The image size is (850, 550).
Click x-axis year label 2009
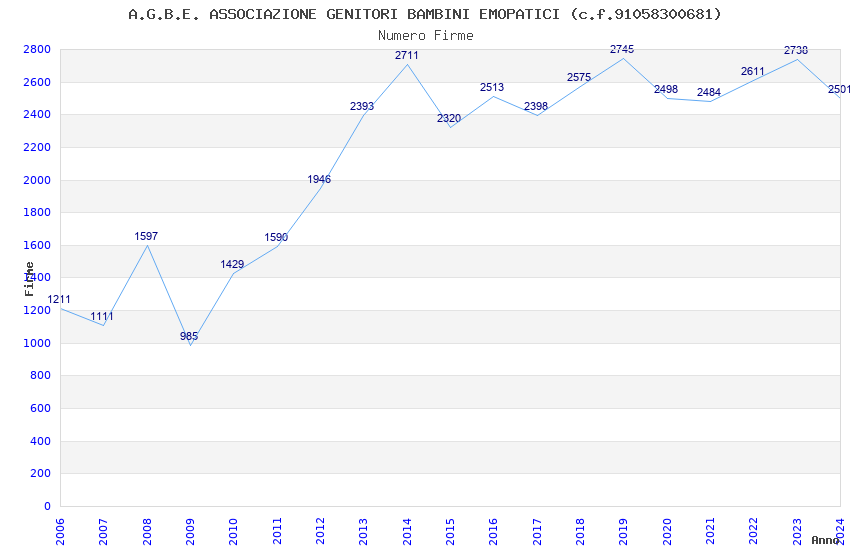(190, 531)
